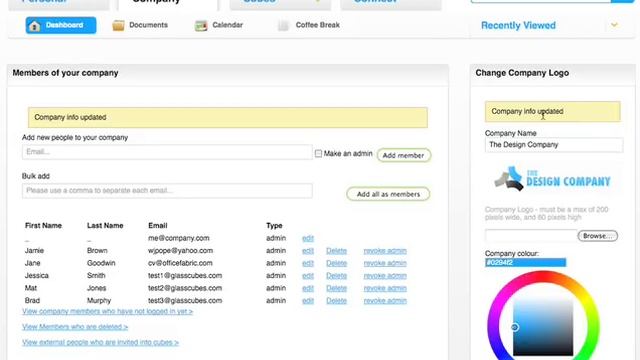Click edit for me@company.com

click(308, 238)
